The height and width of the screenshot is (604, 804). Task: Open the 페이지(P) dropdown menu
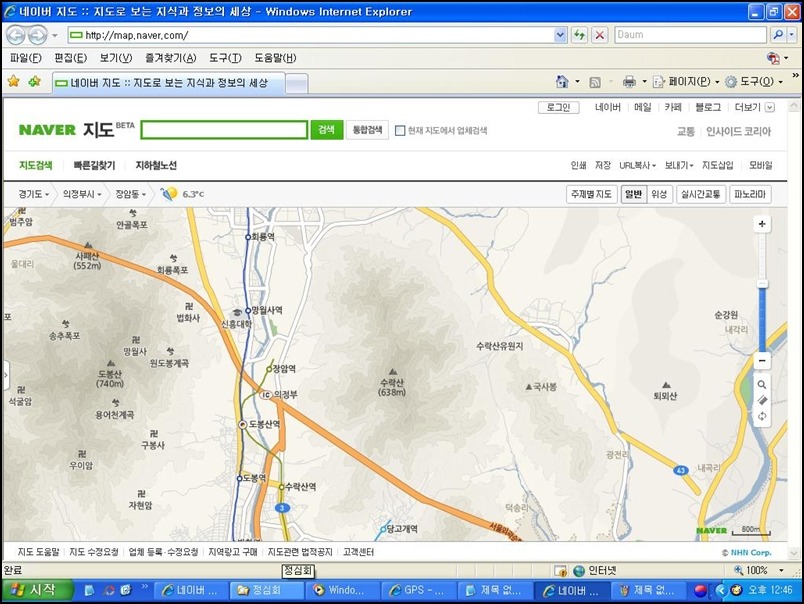coord(686,82)
